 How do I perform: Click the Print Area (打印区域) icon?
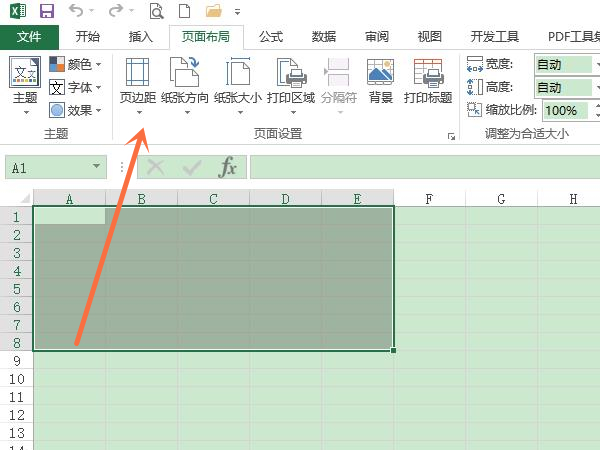291,80
